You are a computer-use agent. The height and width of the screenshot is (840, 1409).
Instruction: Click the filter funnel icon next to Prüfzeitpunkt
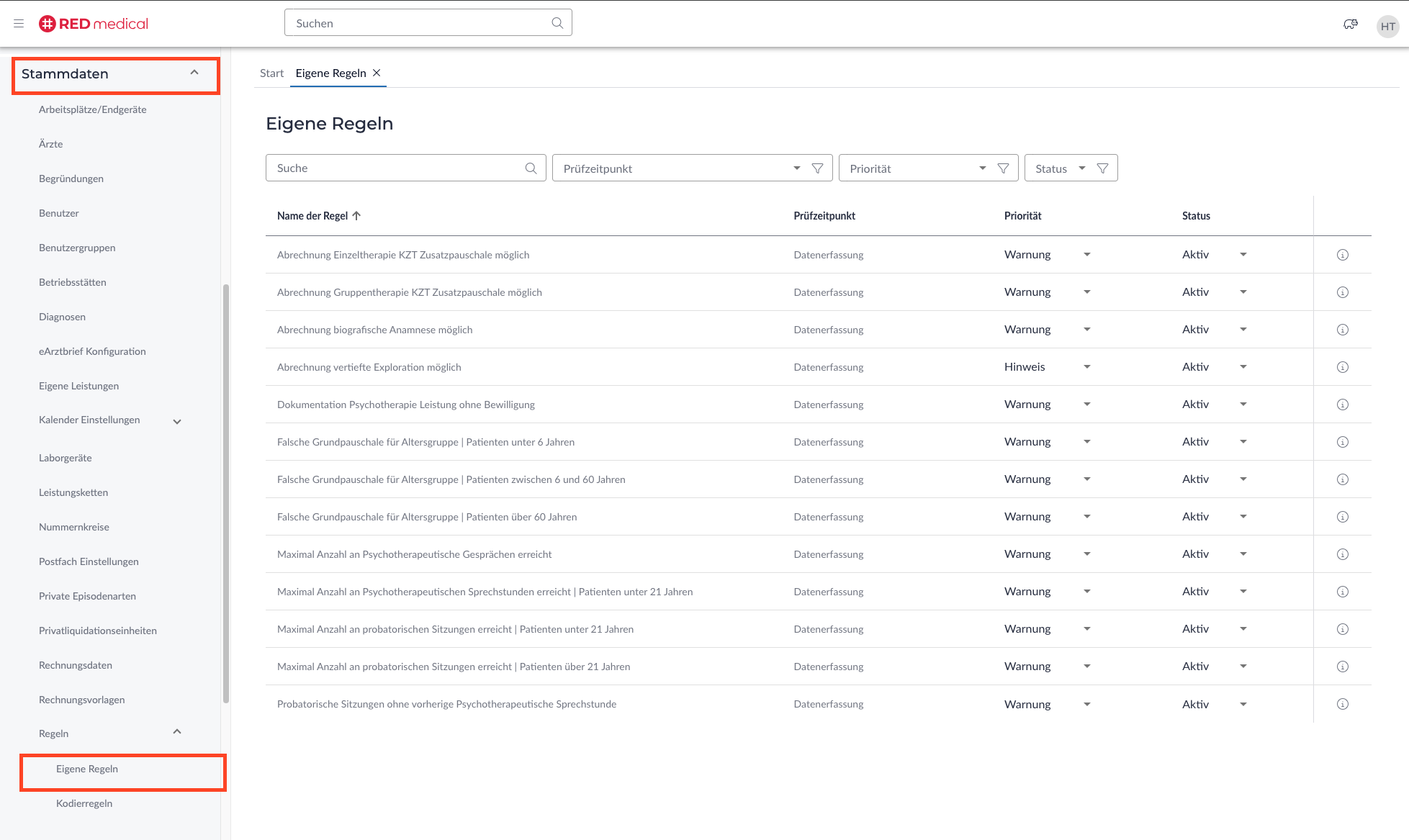817,168
